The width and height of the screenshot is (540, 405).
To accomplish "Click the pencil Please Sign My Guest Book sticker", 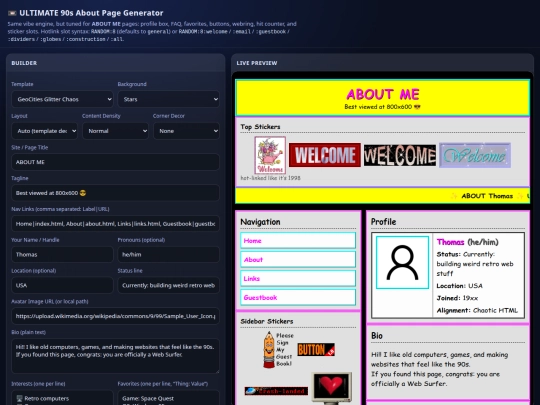I will [278, 350].
